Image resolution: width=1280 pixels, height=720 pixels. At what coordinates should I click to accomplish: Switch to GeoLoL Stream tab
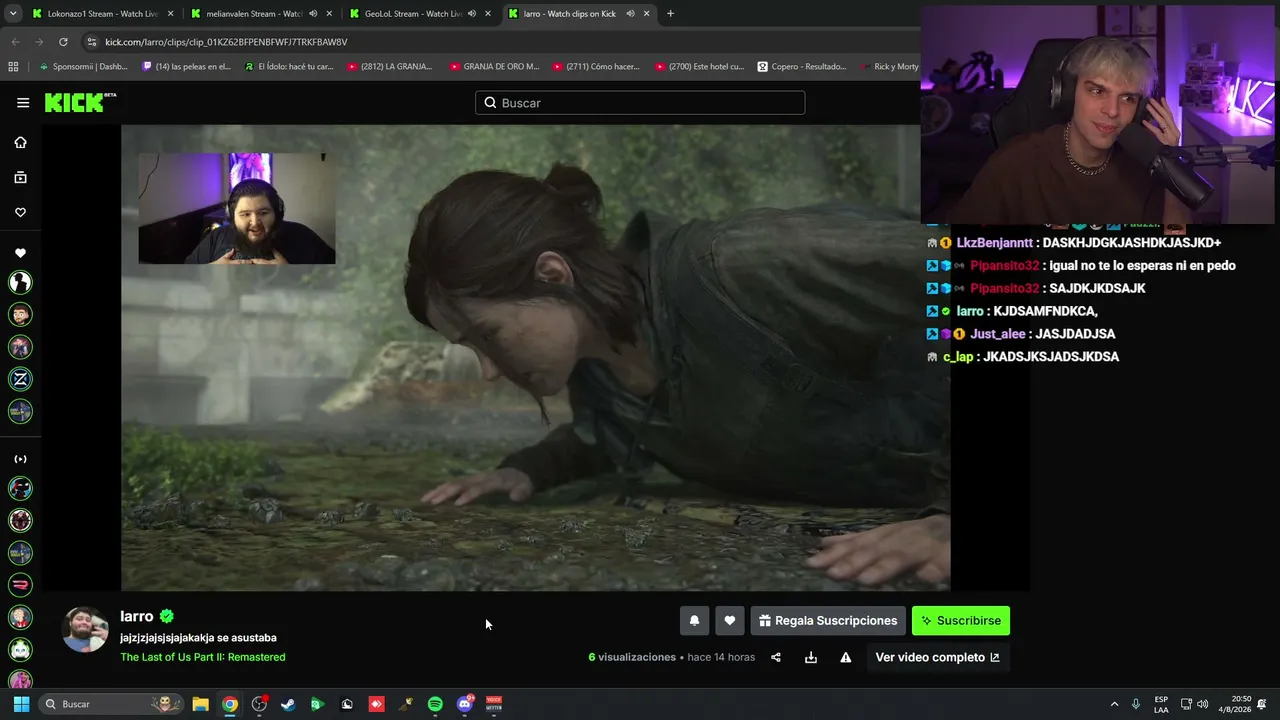[x=411, y=14]
